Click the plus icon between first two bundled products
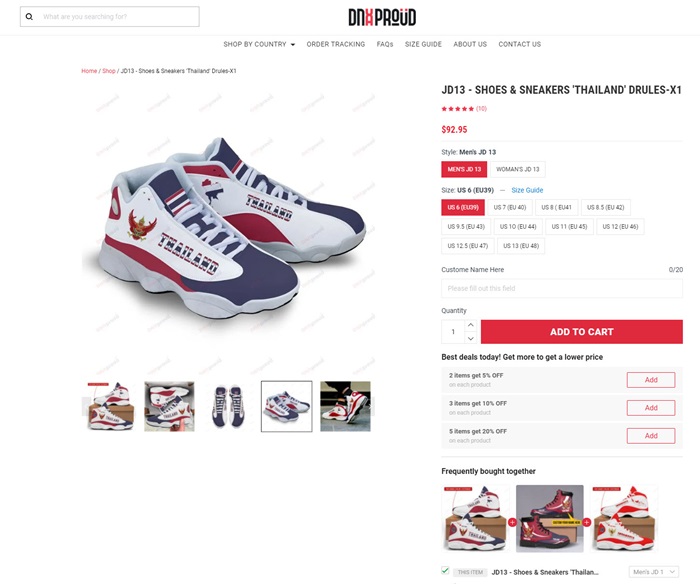Viewport: 700px width, 584px height. (x=512, y=522)
